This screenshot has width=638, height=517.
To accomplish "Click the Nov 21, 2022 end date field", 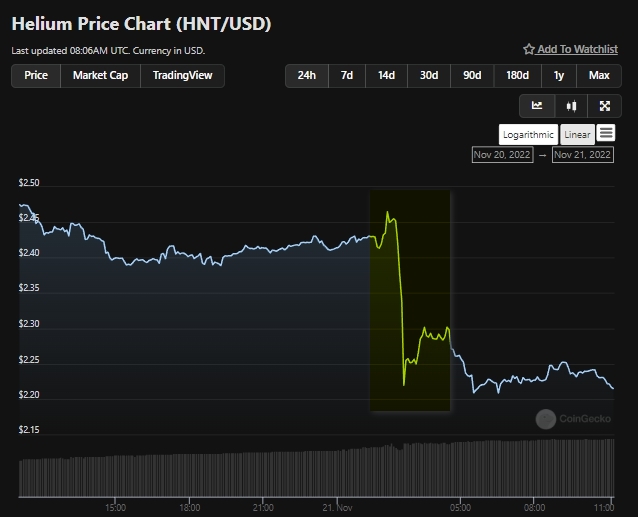I will coord(582,155).
